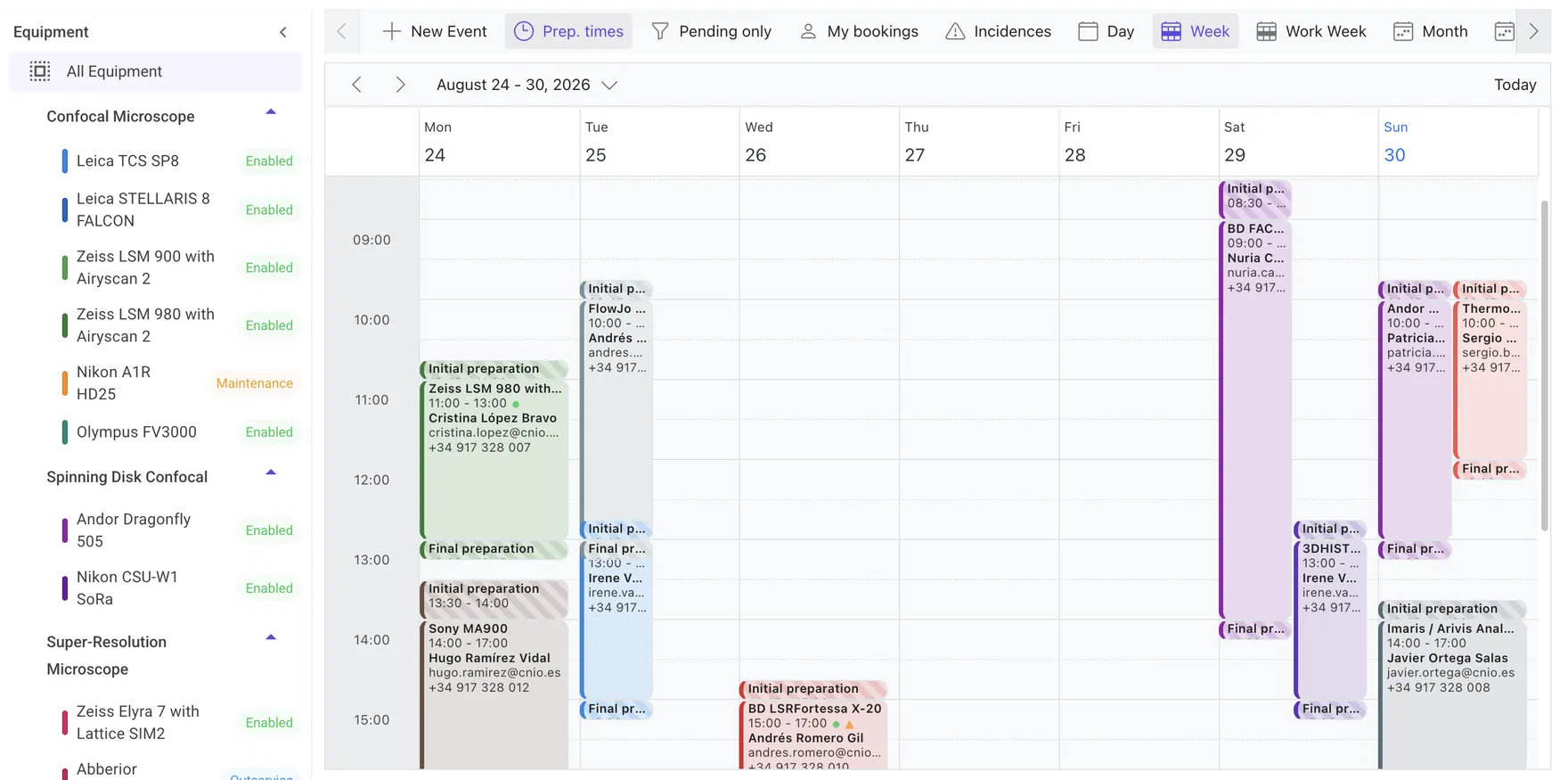Image resolution: width=1568 pixels, height=780 pixels.
Task: Go to the previous week
Action: click(356, 85)
